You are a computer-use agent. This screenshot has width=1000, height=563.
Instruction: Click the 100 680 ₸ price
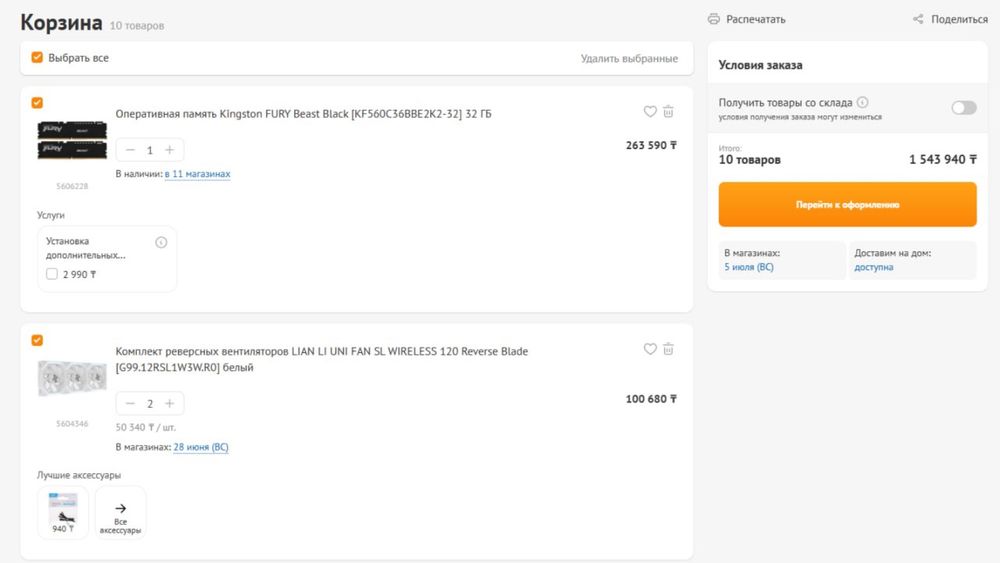[651, 399]
